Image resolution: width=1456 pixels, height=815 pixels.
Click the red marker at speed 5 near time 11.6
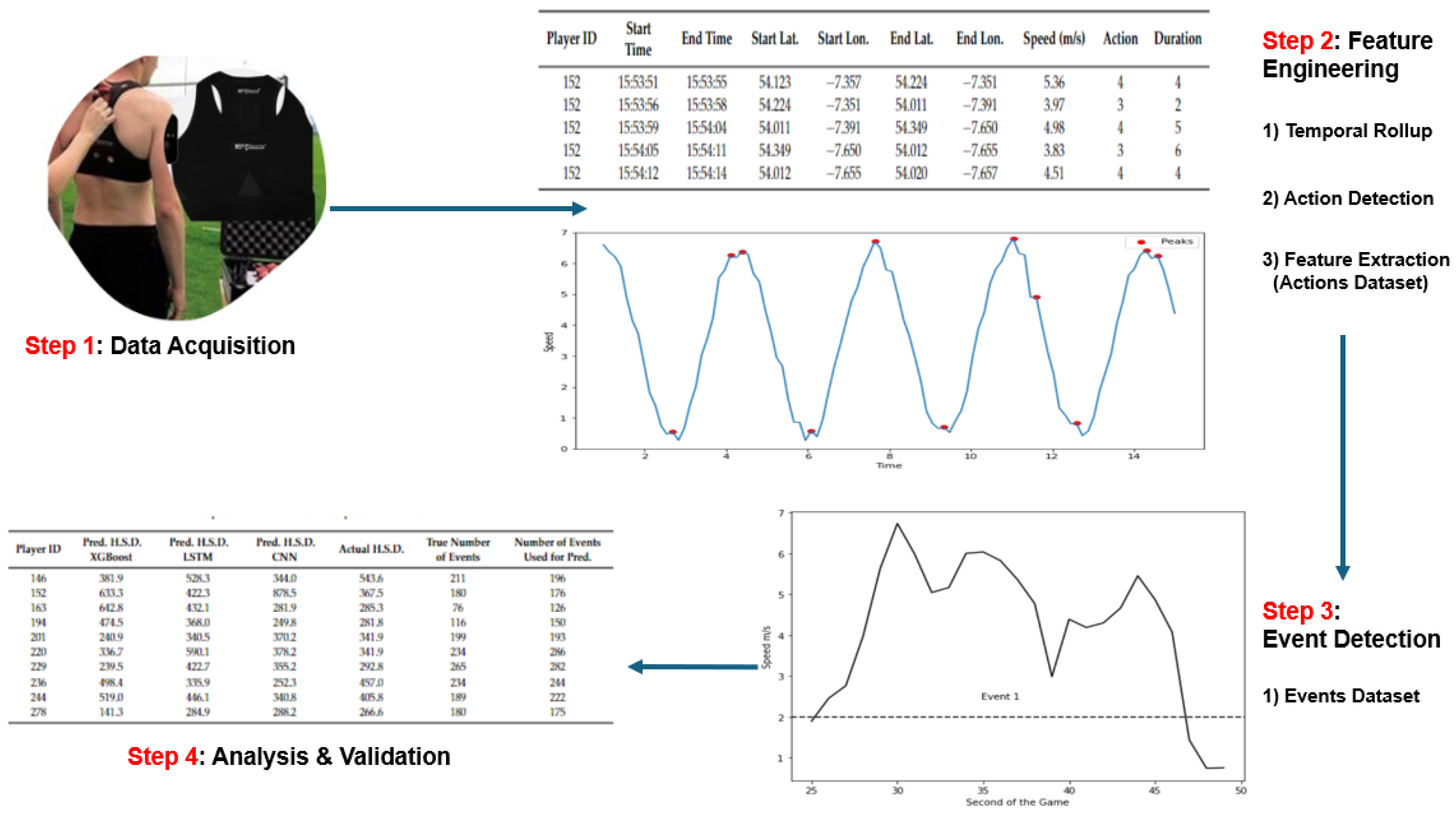(x=1036, y=297)
